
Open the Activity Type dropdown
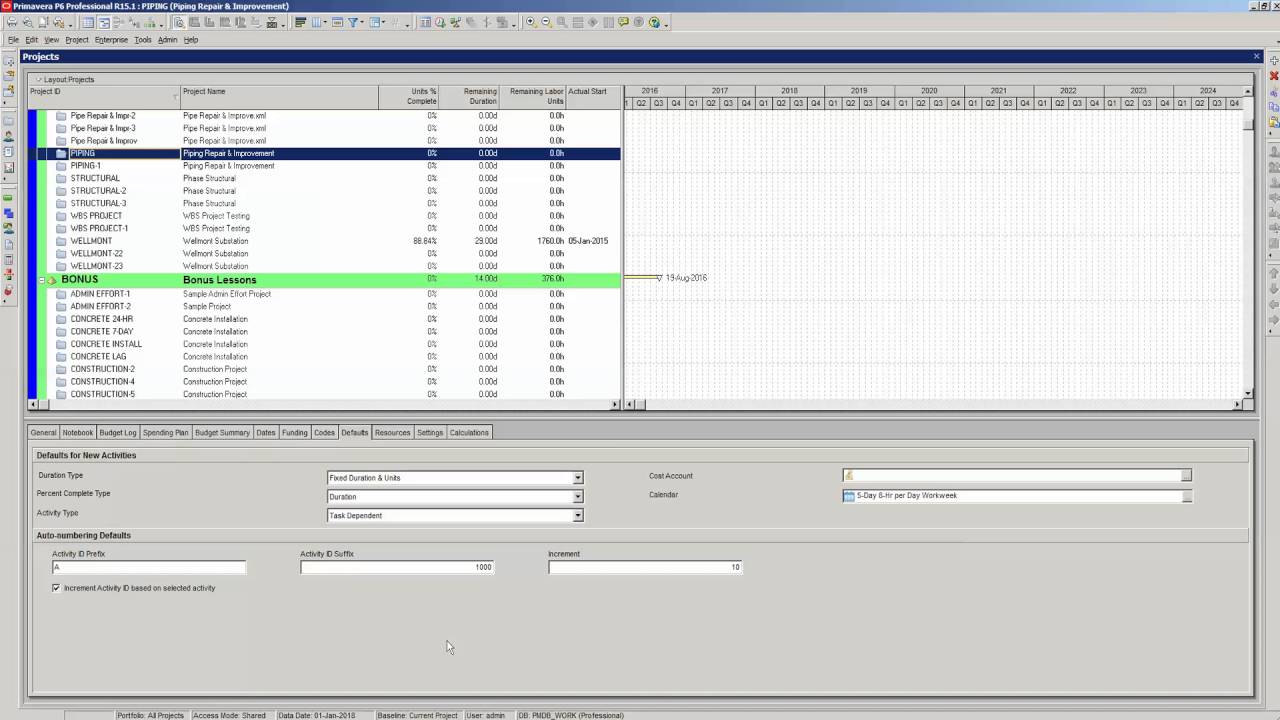[x=577, y=516]
